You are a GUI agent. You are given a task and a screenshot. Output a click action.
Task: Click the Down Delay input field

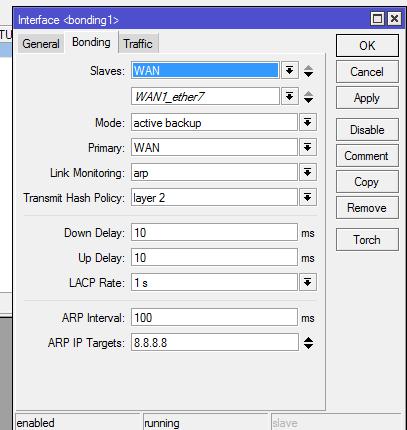tap(214, 232)
